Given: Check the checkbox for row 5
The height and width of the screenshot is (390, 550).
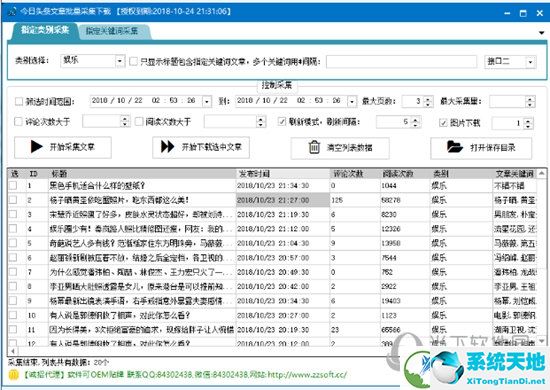Looking at the screenshot, I should 13,243.
